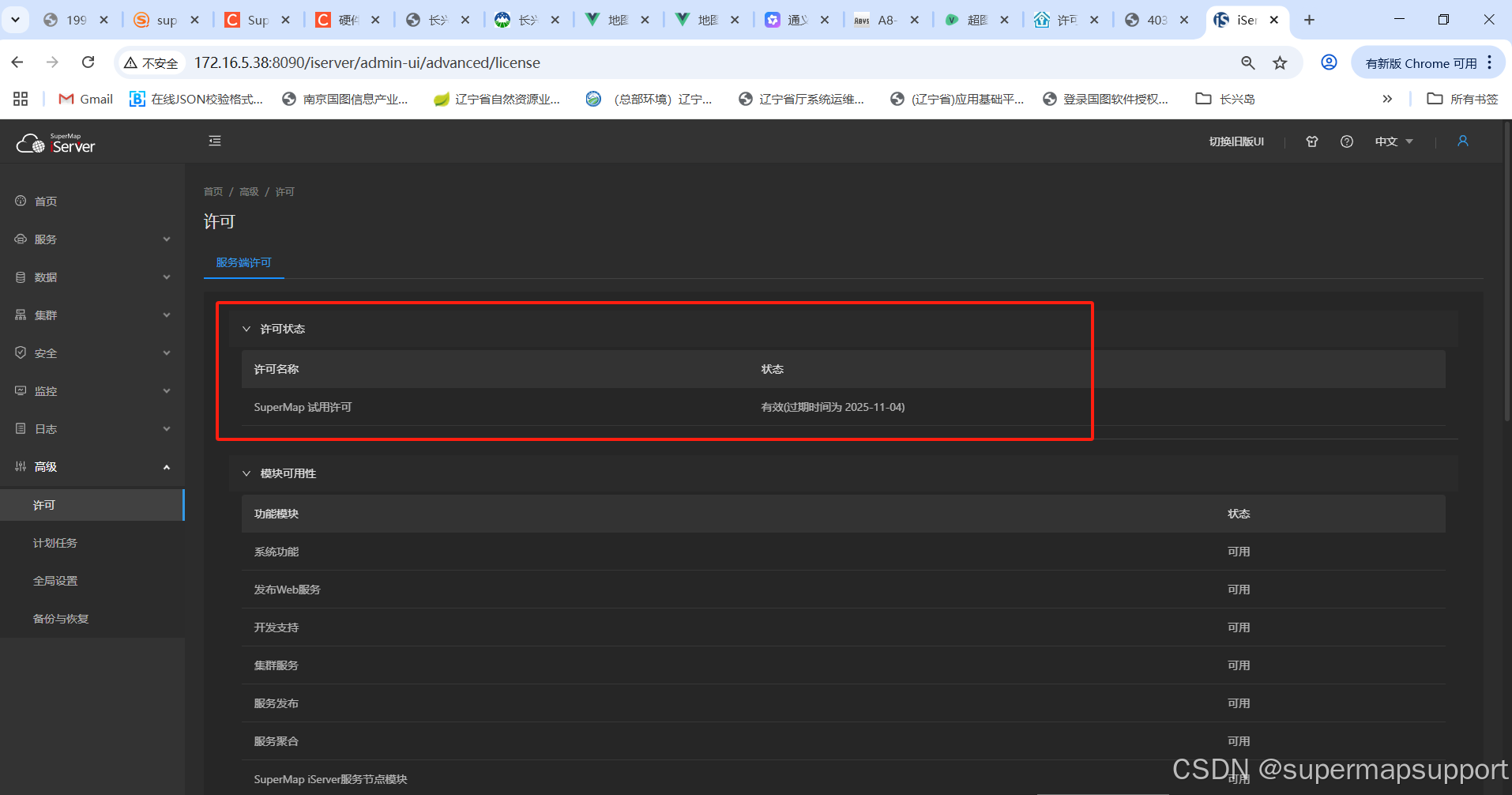Click the 有效(过期时间为 2025-11-04) status
This screenshot has width=1512, height=795.
(833, 407)
